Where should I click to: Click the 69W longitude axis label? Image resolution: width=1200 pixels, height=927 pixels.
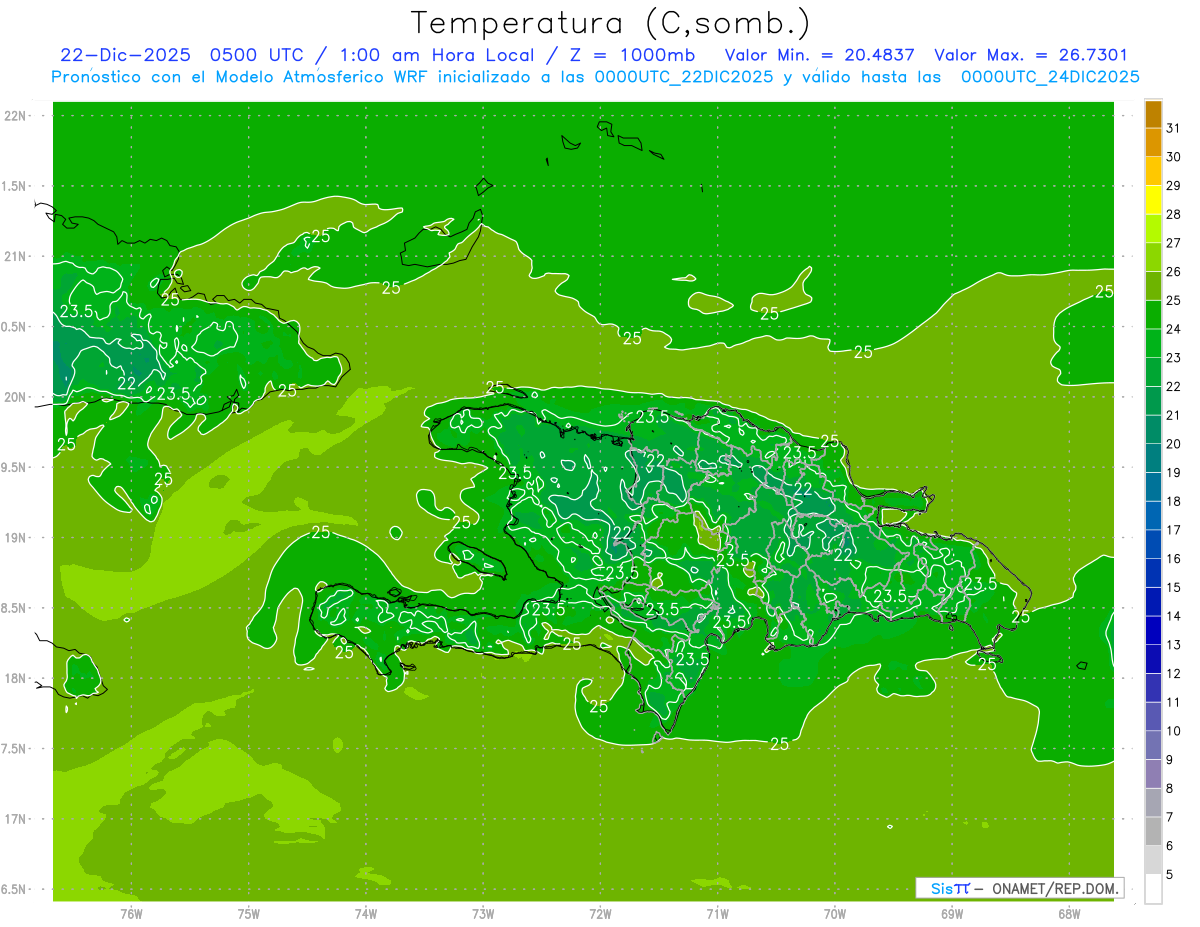click(x=952, y=913)
